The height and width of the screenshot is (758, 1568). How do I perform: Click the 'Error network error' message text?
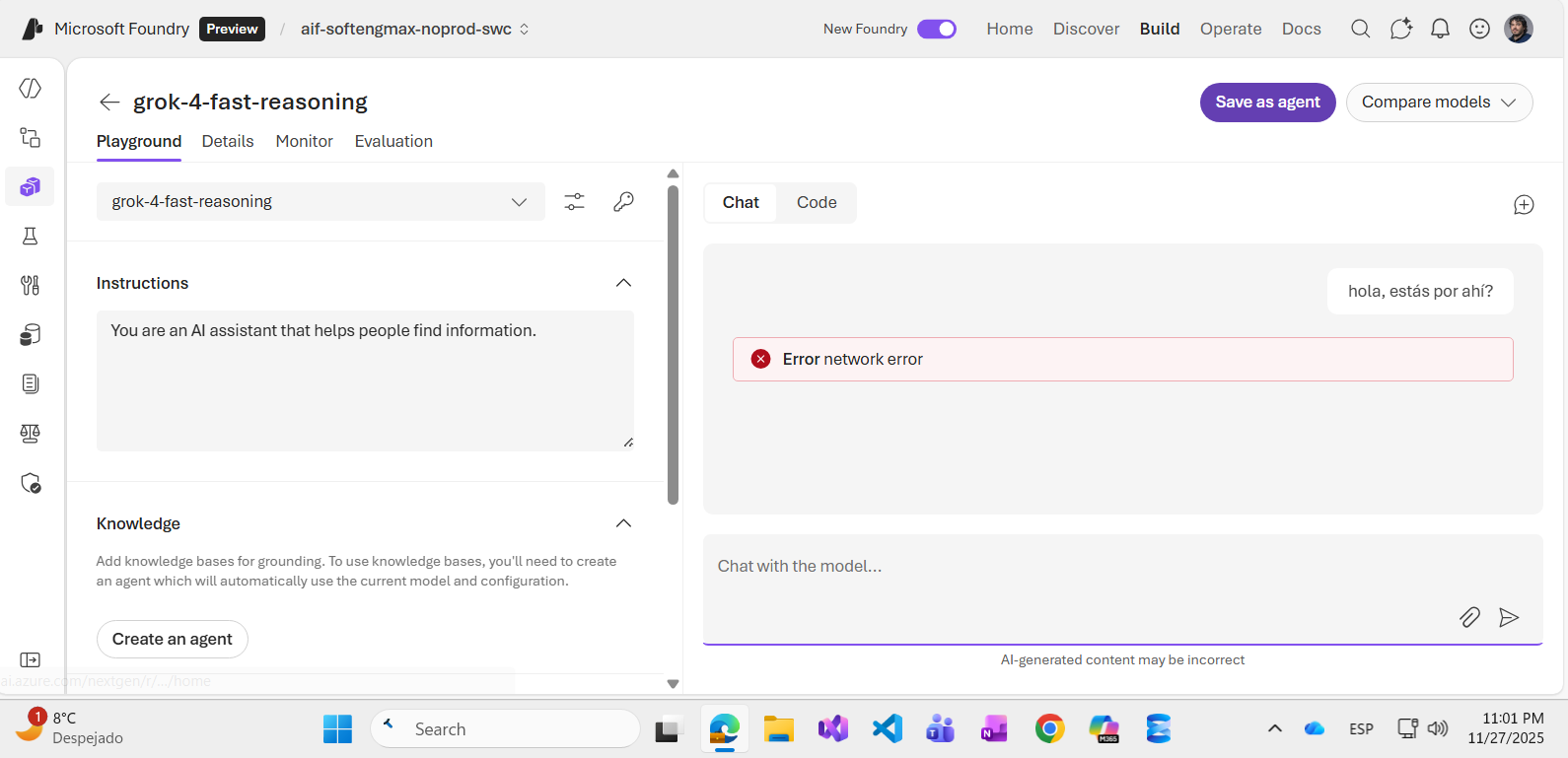tap(853, 359)
